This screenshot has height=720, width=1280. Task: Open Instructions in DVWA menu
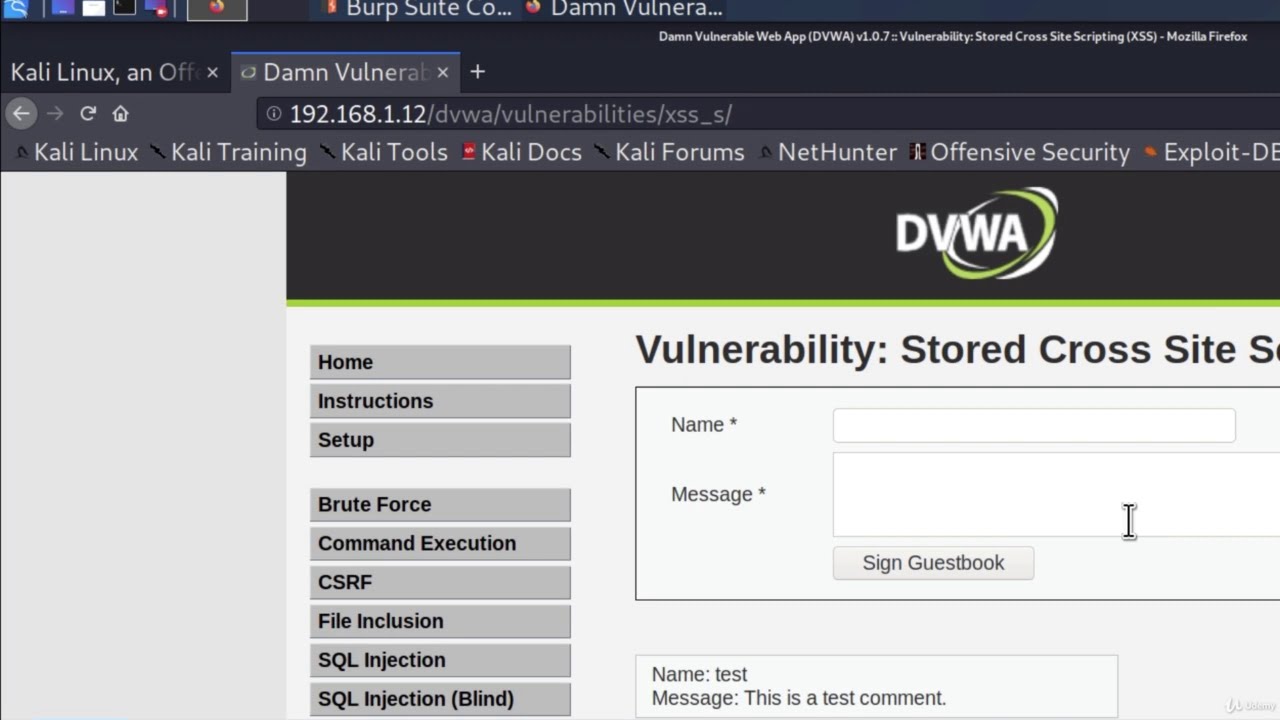tap(440, 401)
